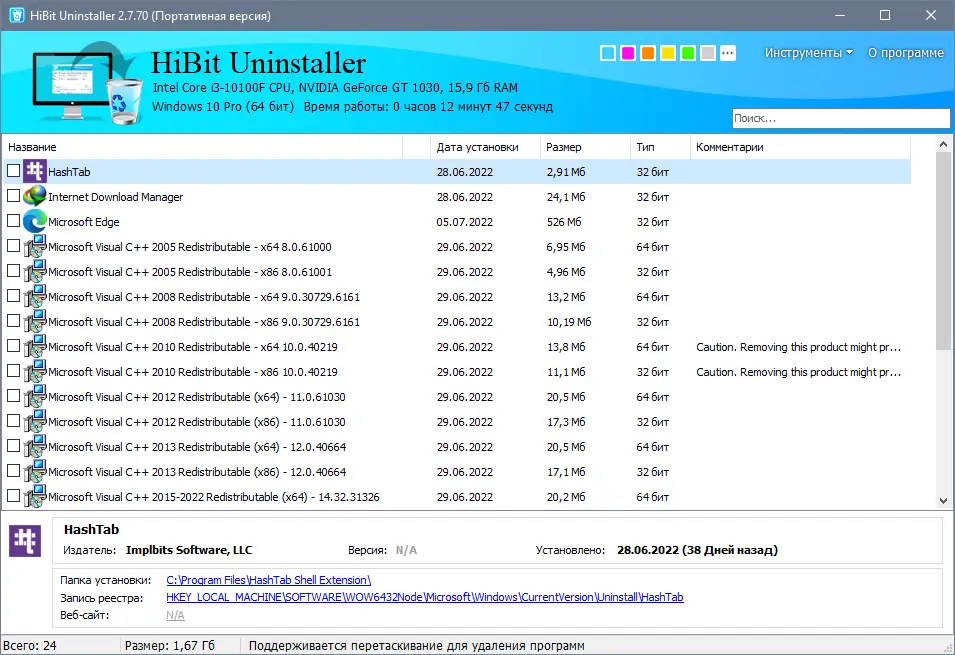Click icon of Visual C++ 2012 (x86) entry

[35, 421]
